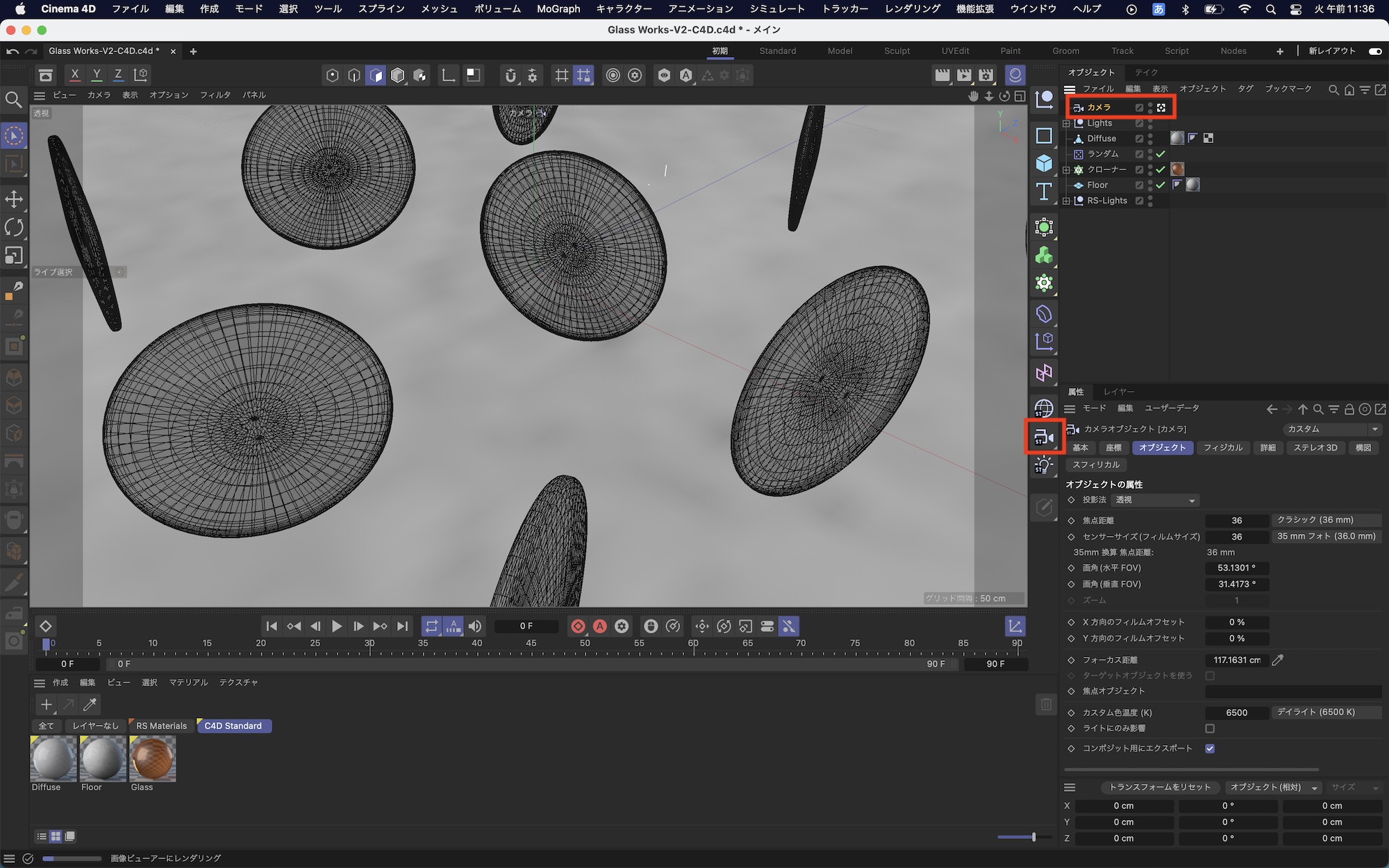Click the focus distance picker icon

click(1277, 660)
